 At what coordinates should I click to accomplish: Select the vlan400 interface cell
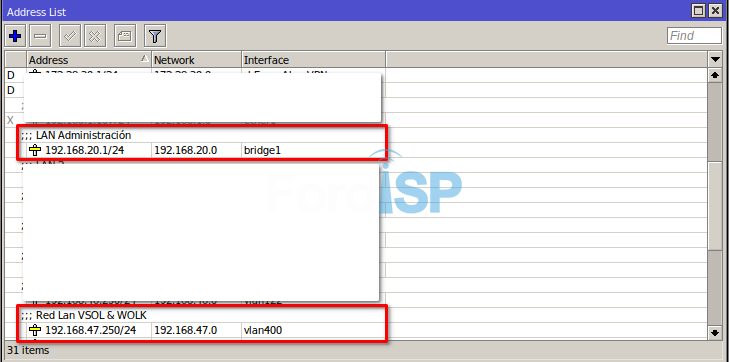tap(263, 330)
